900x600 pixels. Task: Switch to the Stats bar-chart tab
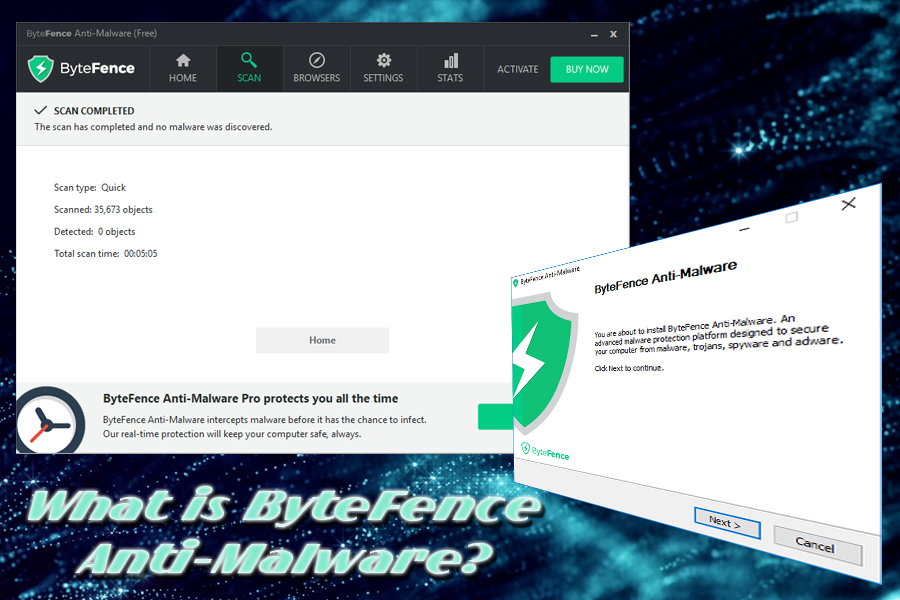451,69
